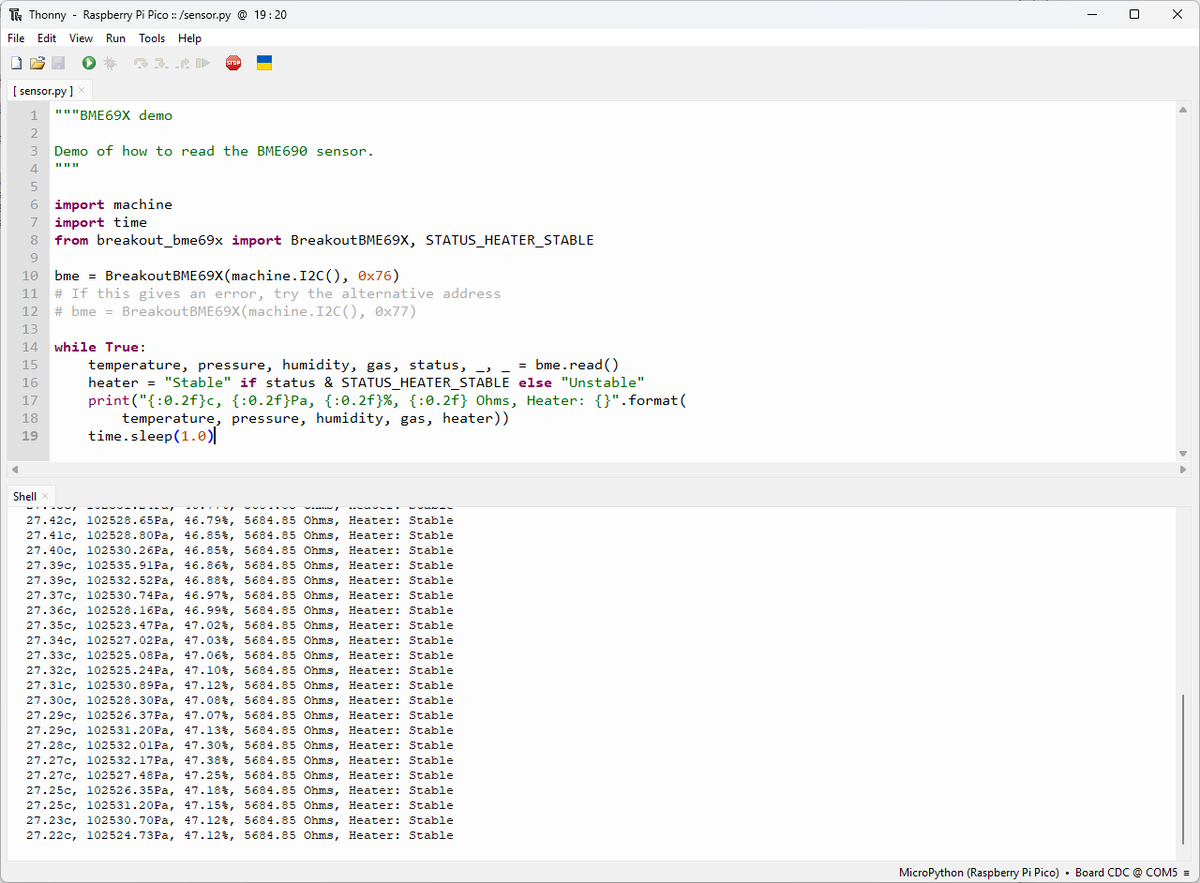Open the Run menu
Screen dimensions: 1200x883
coord(116,38)
